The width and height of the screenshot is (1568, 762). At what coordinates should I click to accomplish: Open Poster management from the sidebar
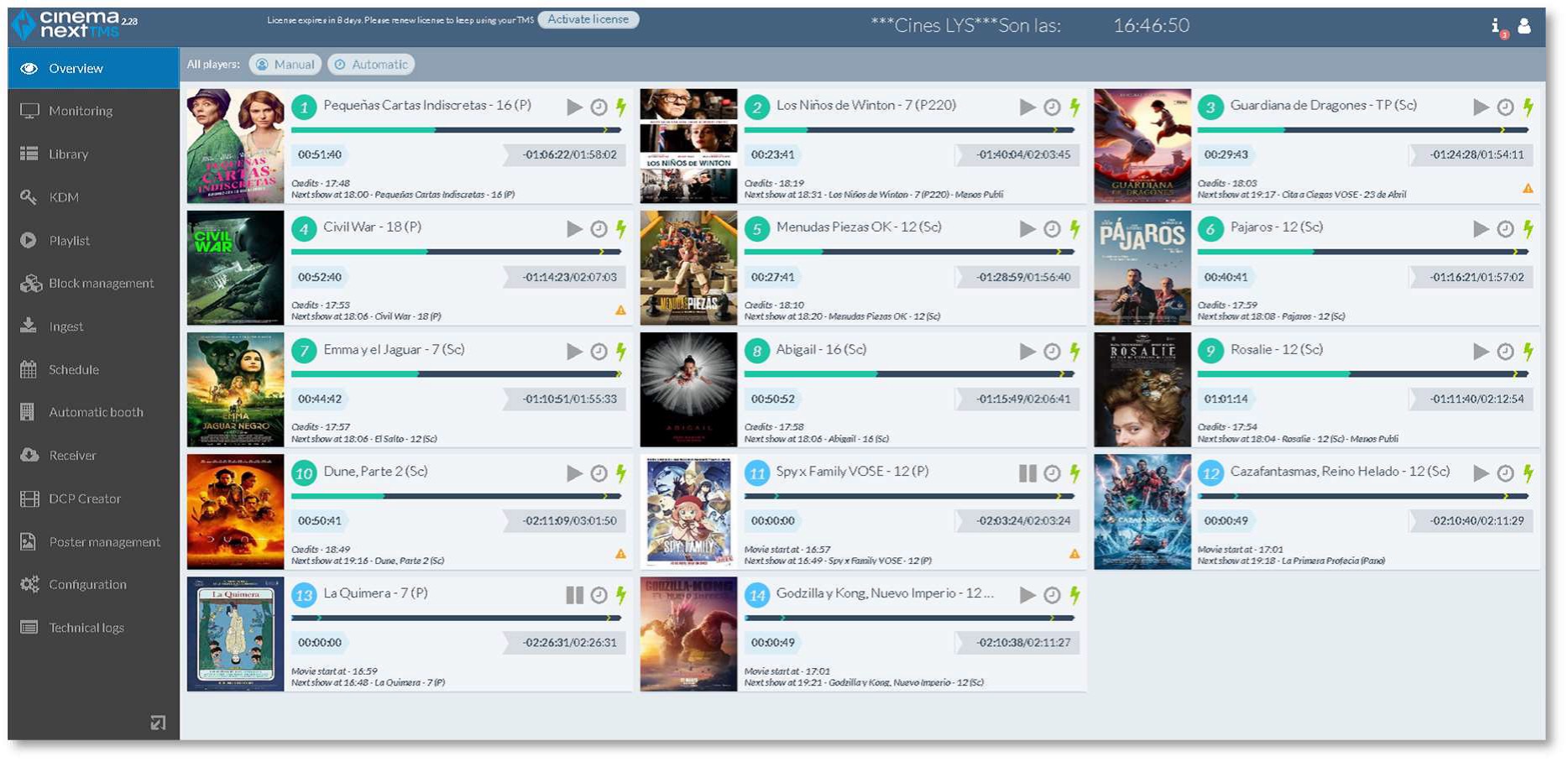tap(104, 542)
